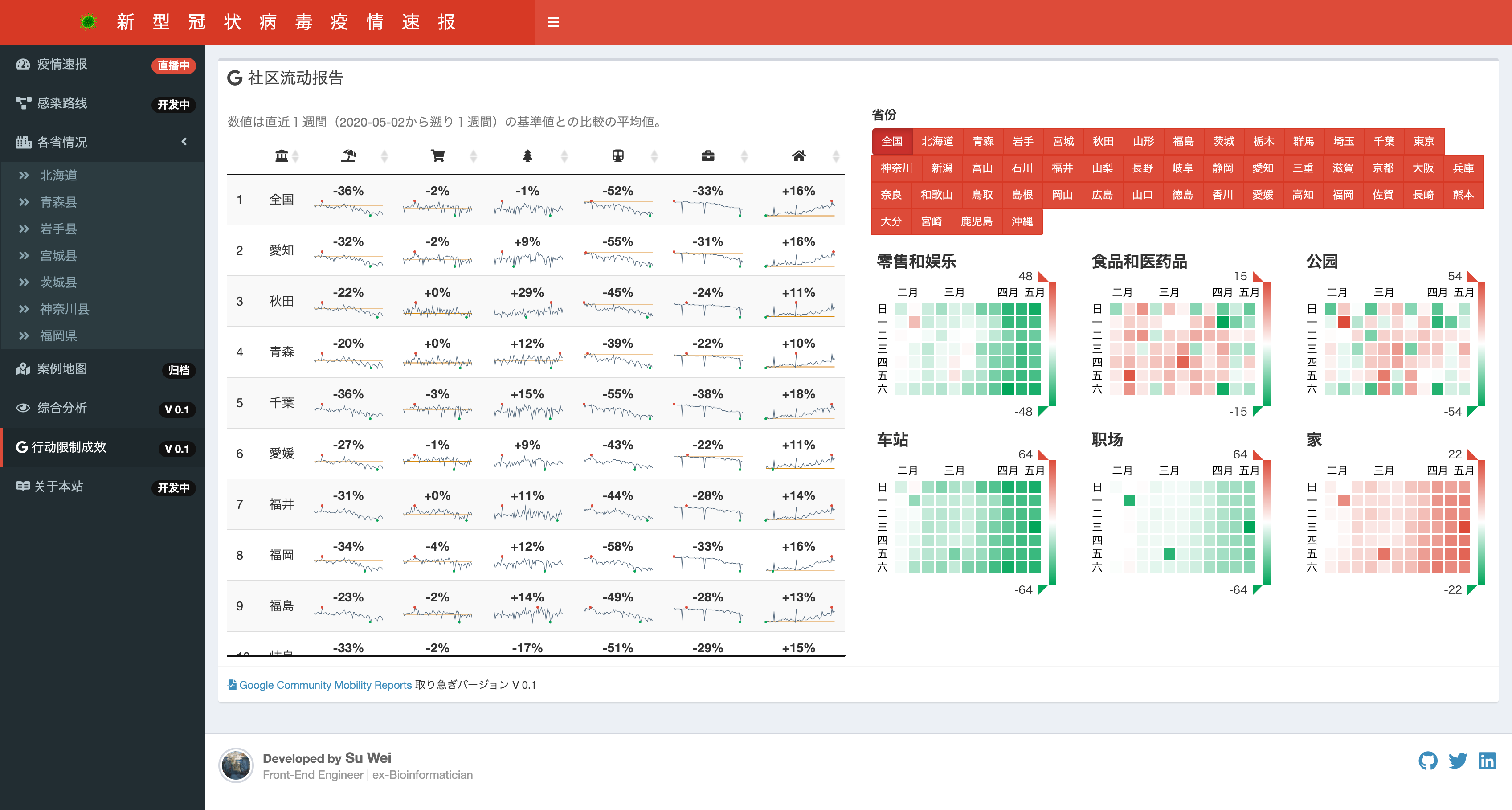Select the 沖縄 prefecture button
The height and width of the screenshot is (810, 1512).
1022,222
